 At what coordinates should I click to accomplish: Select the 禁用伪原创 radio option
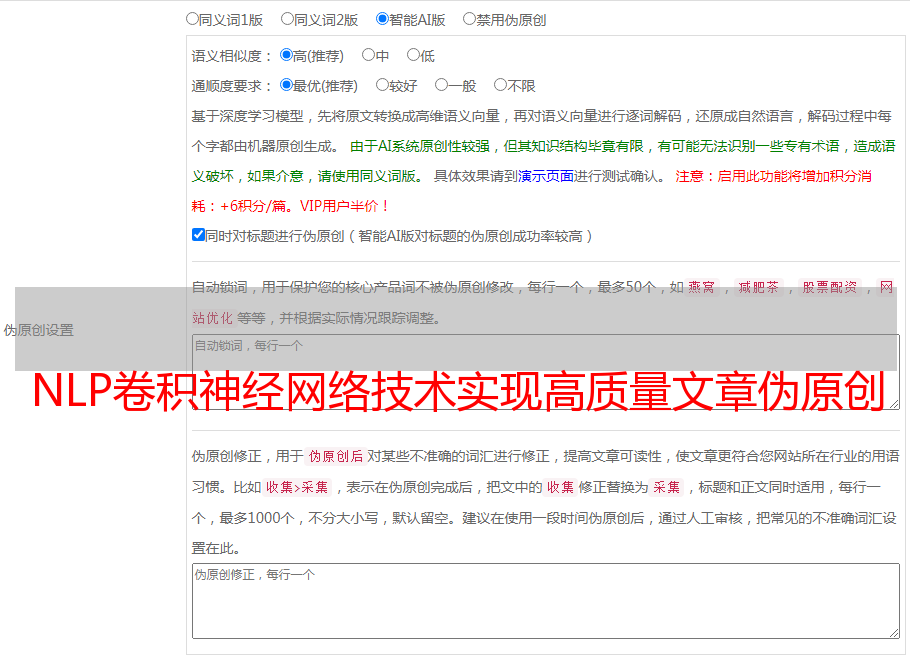coord(469,19)
